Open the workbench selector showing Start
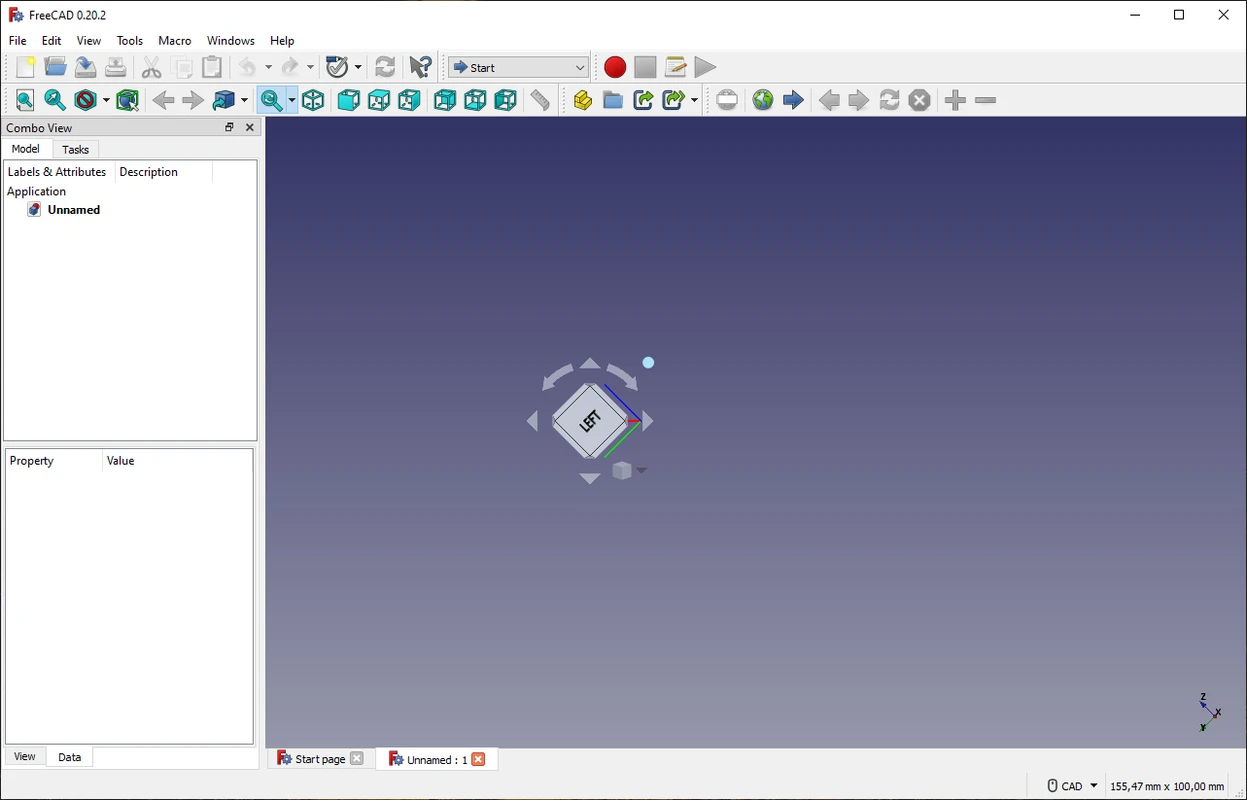Viewport: 1247px width, 800px height. click(519, 67)
